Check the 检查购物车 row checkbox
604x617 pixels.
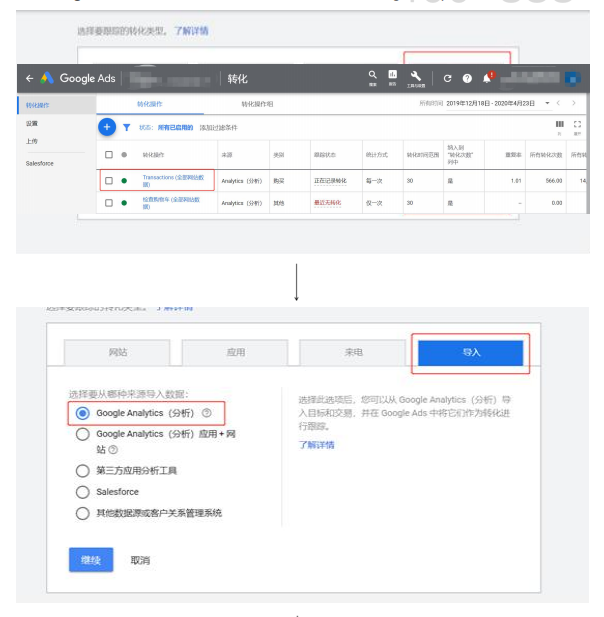pos(109,203)
